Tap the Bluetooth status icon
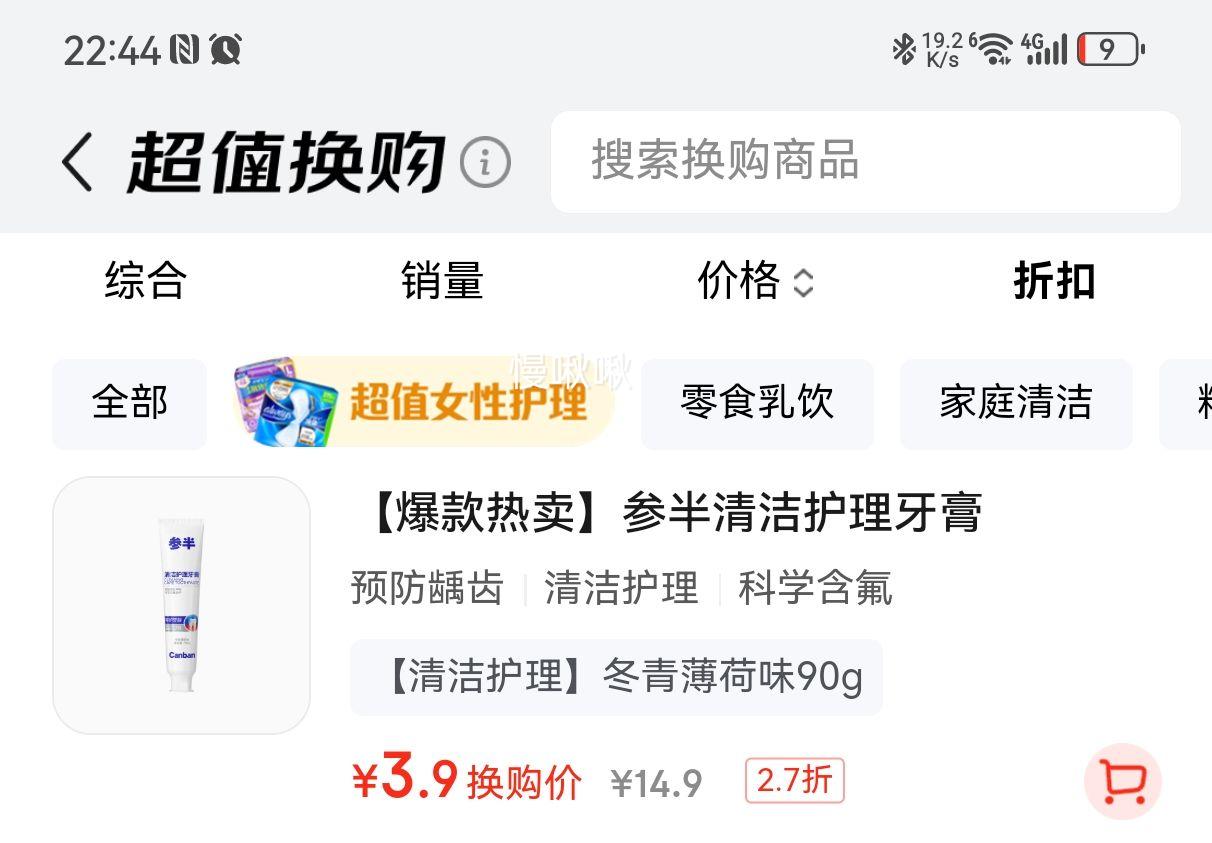Viewport: 1212px width, 843px height. [x=904, y=48]
